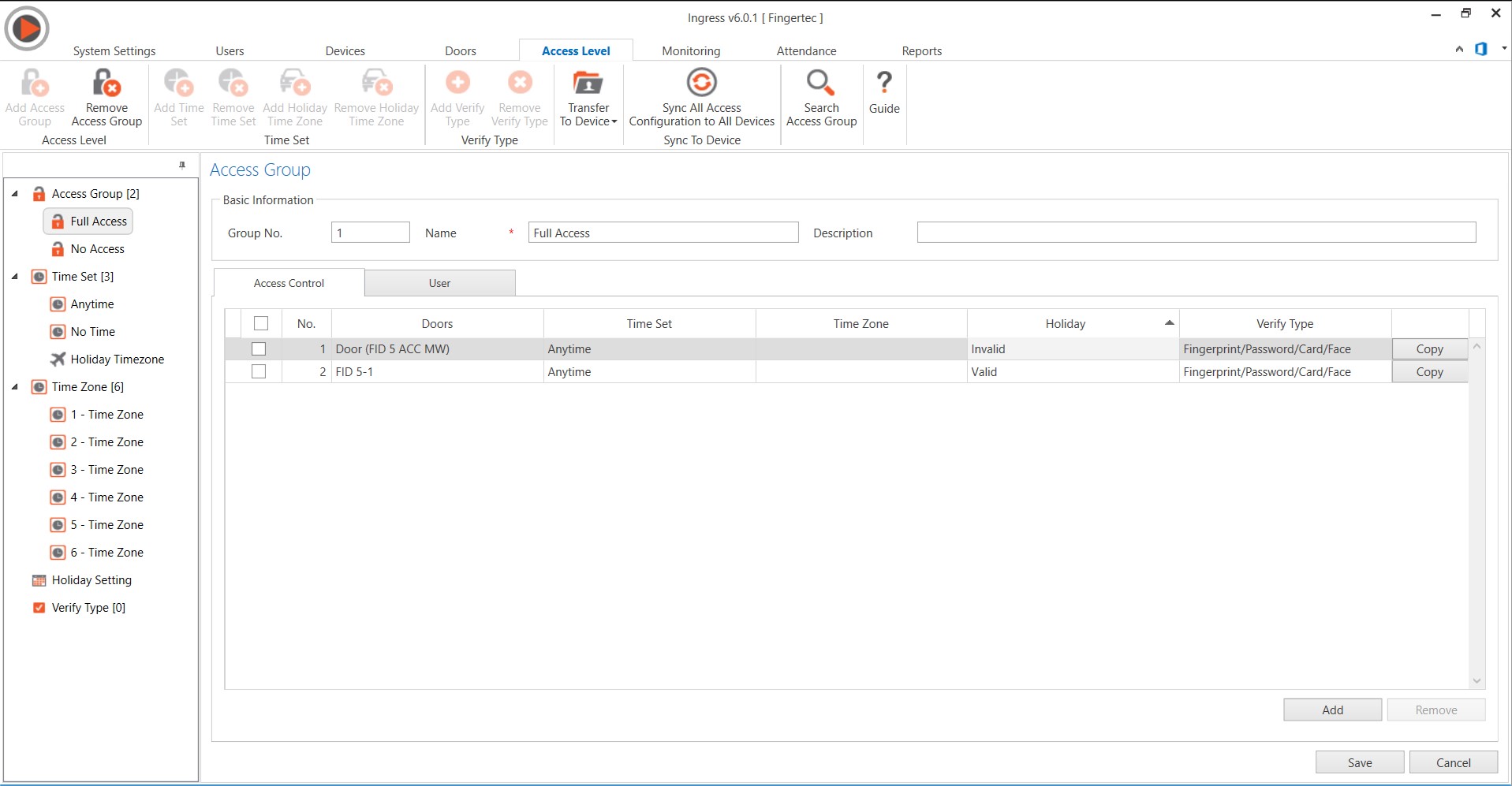
Task: Open Transfer To Device icon
Action: 588,84
